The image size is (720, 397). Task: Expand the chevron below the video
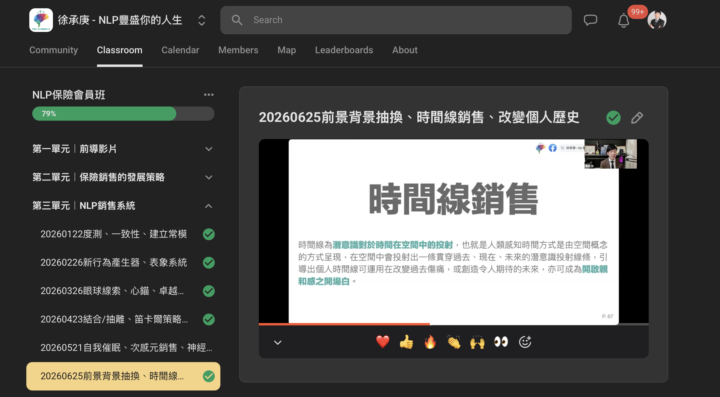pos(278,342)
